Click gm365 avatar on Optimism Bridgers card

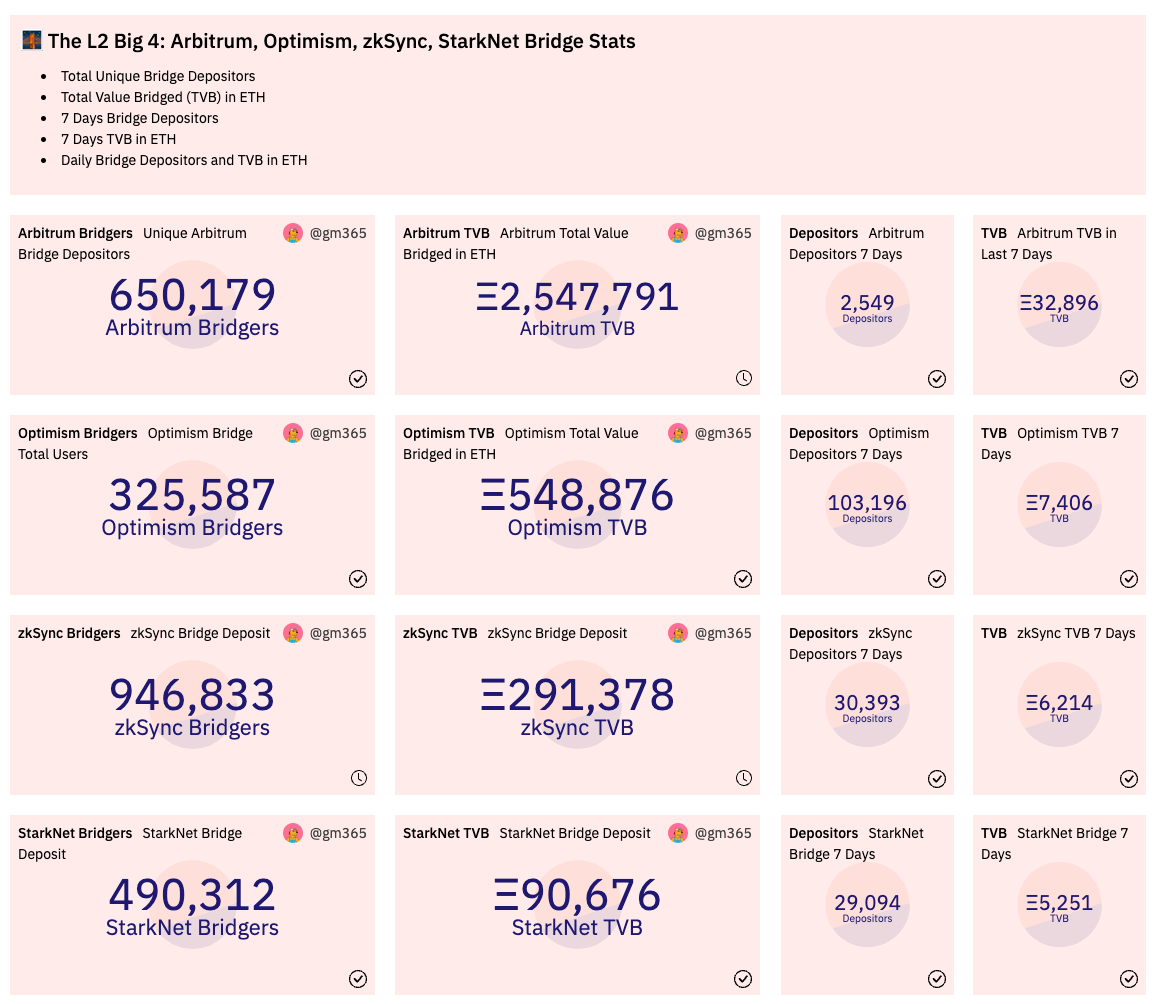[293, 433]
